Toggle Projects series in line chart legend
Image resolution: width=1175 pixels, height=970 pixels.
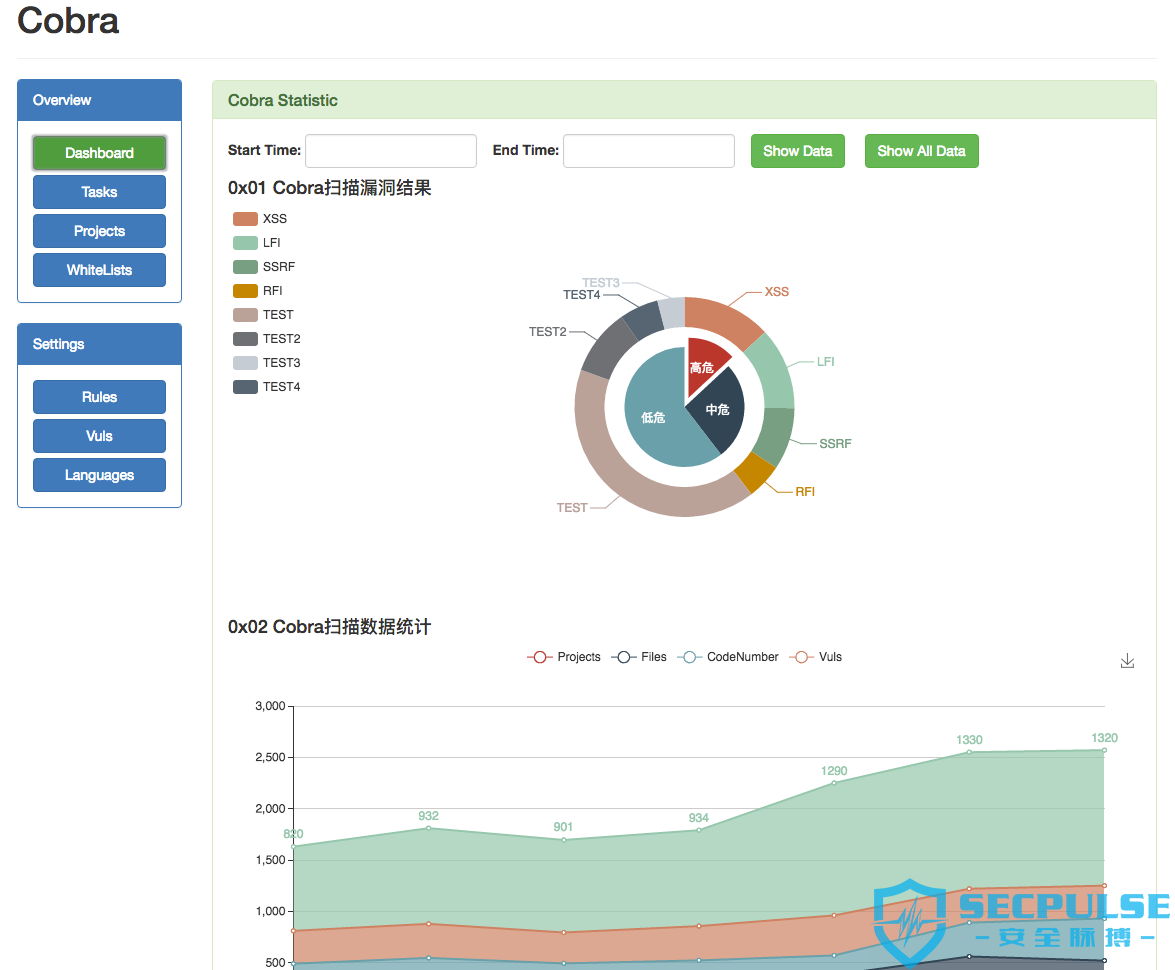click(564, 657)
